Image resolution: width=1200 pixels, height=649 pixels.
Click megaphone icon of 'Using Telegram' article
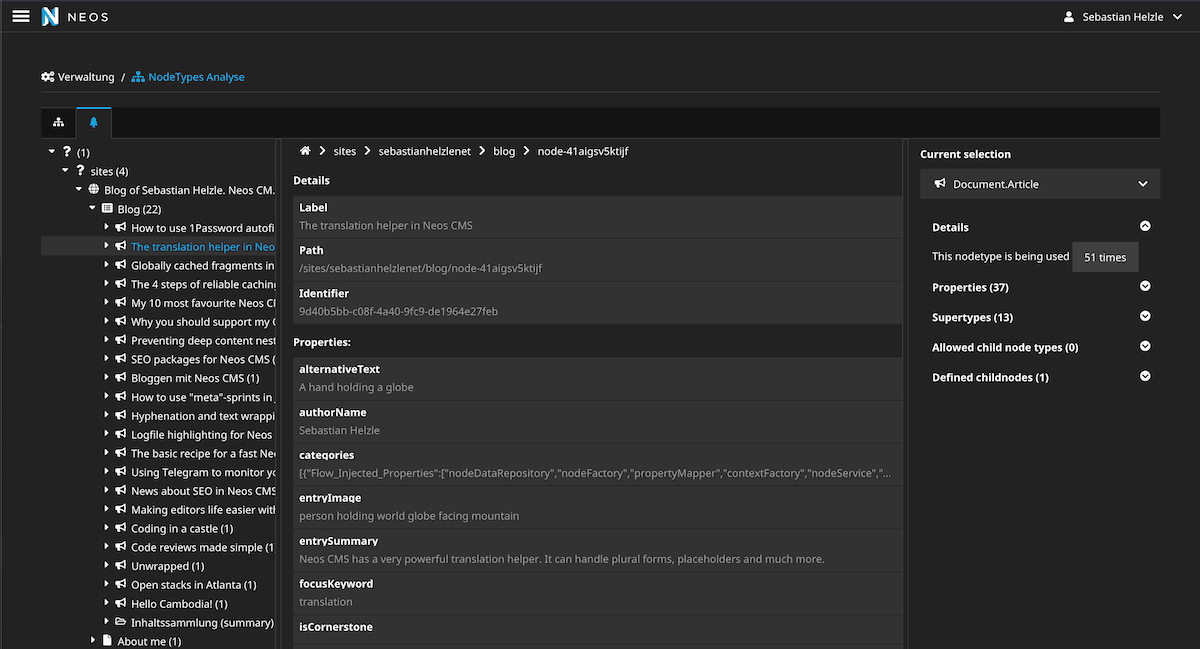click(x=120, y=472)
